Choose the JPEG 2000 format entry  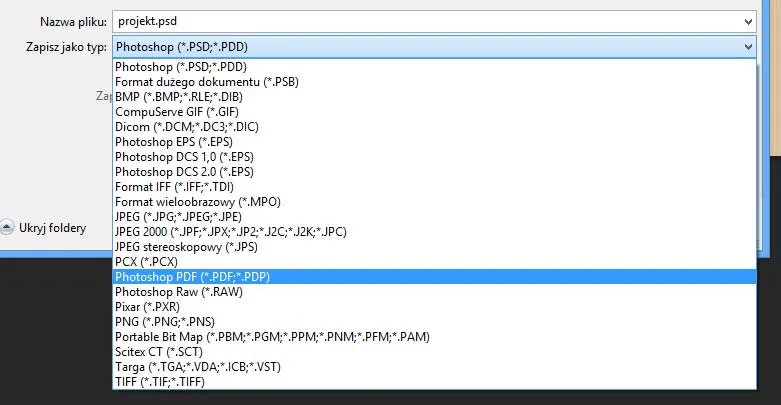coord(434,232)
